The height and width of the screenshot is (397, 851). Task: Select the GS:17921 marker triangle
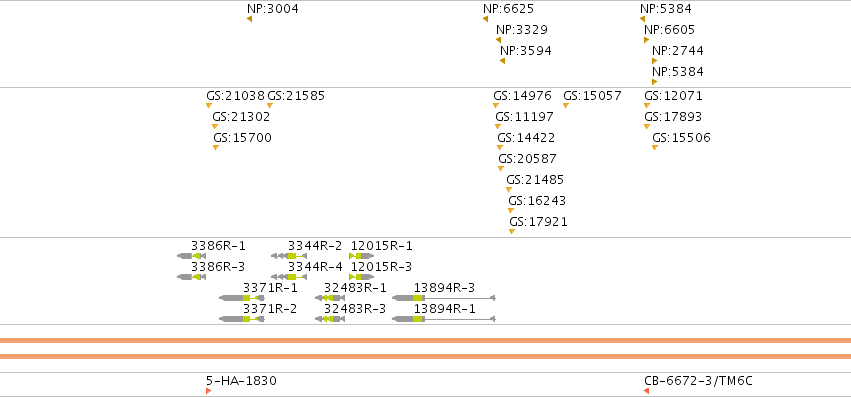pos(512,231)
